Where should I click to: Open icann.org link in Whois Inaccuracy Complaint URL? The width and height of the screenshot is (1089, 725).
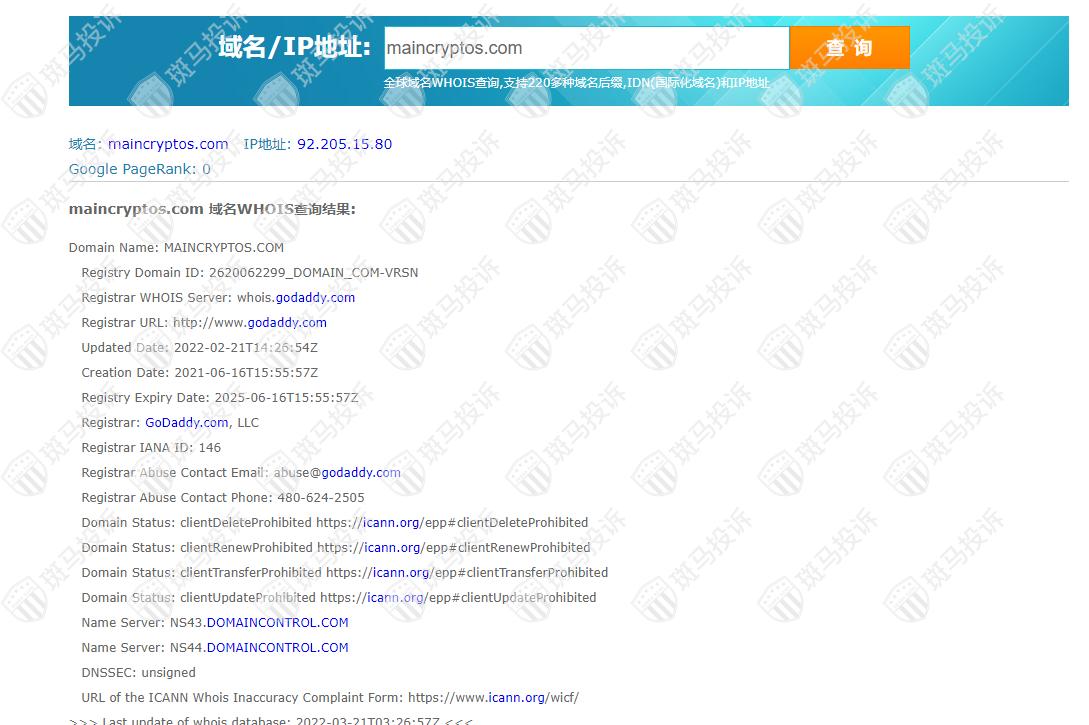pyautogui.click(x=516, y=697)
